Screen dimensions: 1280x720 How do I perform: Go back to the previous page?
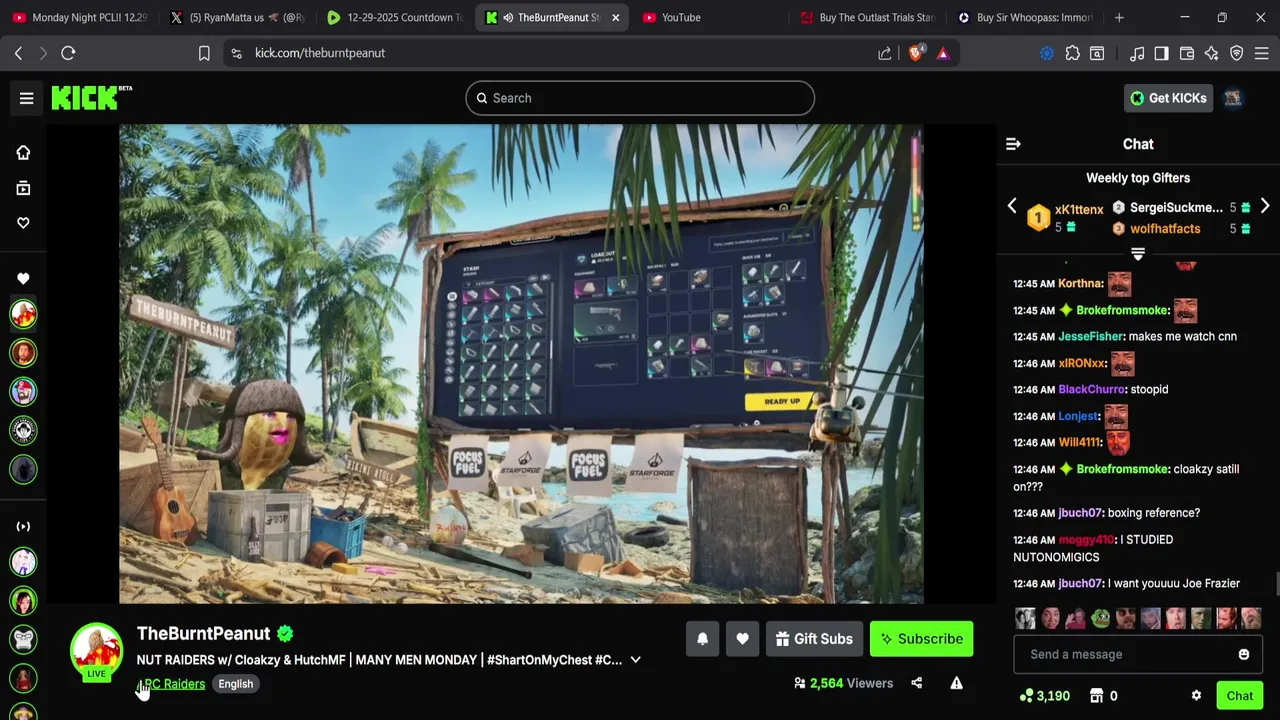point(18,53)
